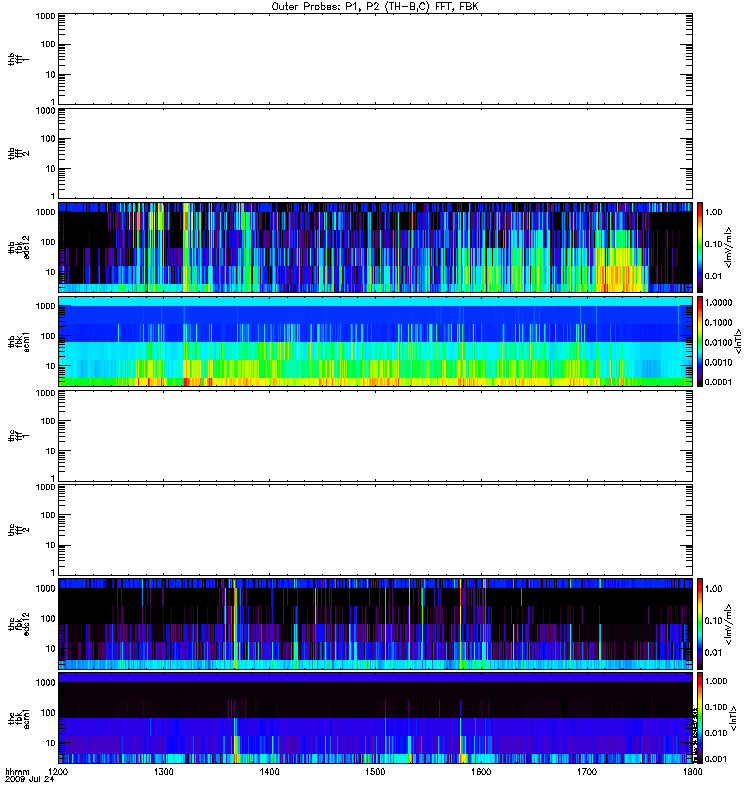Click the '0.001' value on thc scm1 color bar
750x800 pixels.
pyautogui.click(x=716, y=759)
